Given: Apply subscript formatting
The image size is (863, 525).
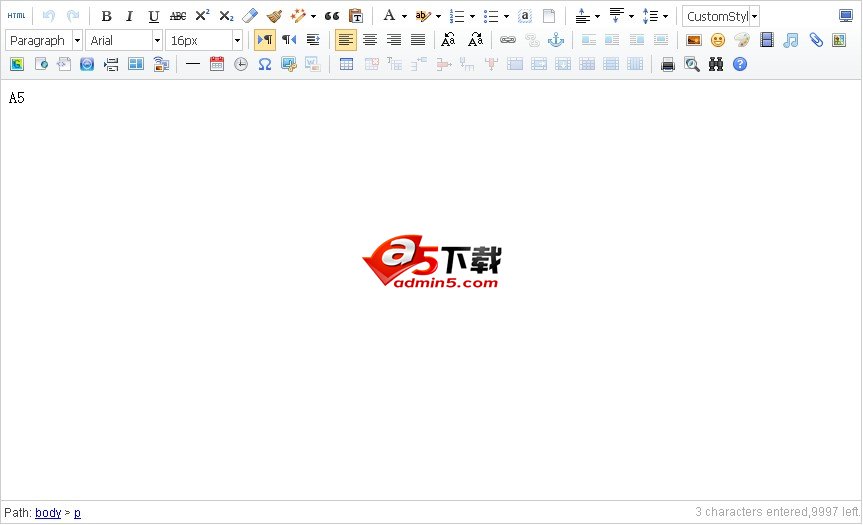Looking at the screenshot, I should (x=226, y=16).
